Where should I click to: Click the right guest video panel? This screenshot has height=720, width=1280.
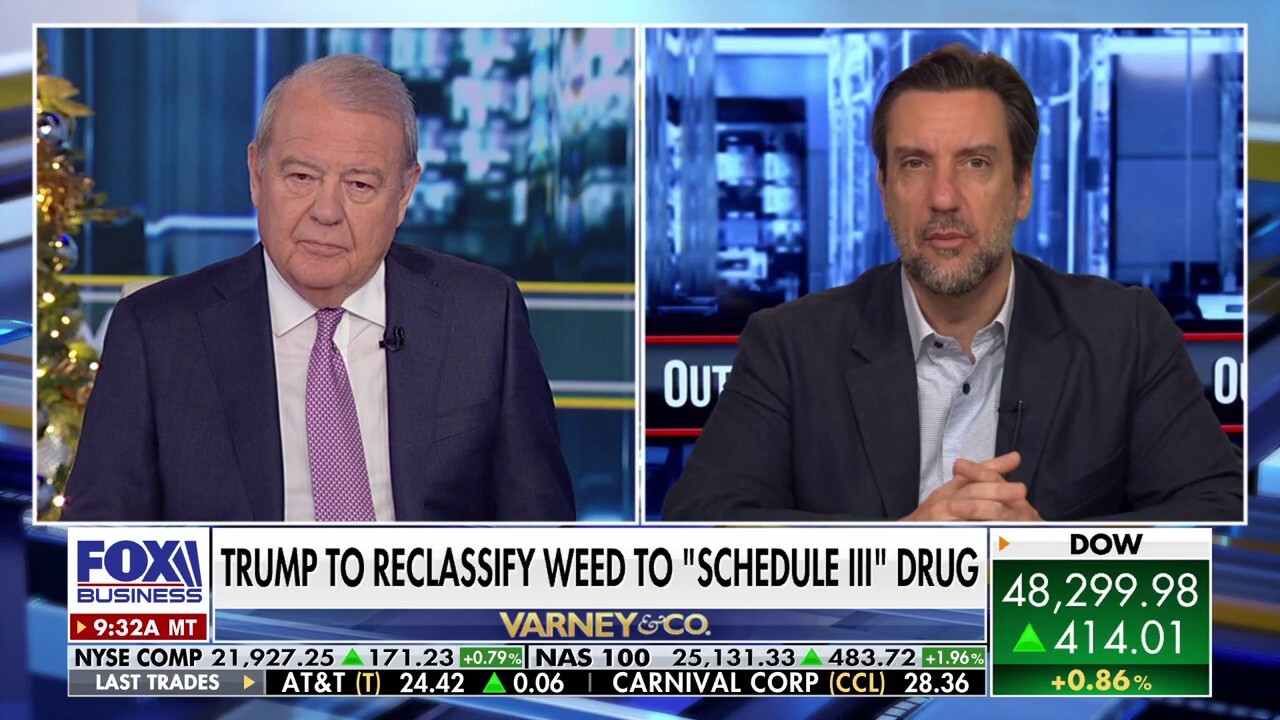(944, 274)
